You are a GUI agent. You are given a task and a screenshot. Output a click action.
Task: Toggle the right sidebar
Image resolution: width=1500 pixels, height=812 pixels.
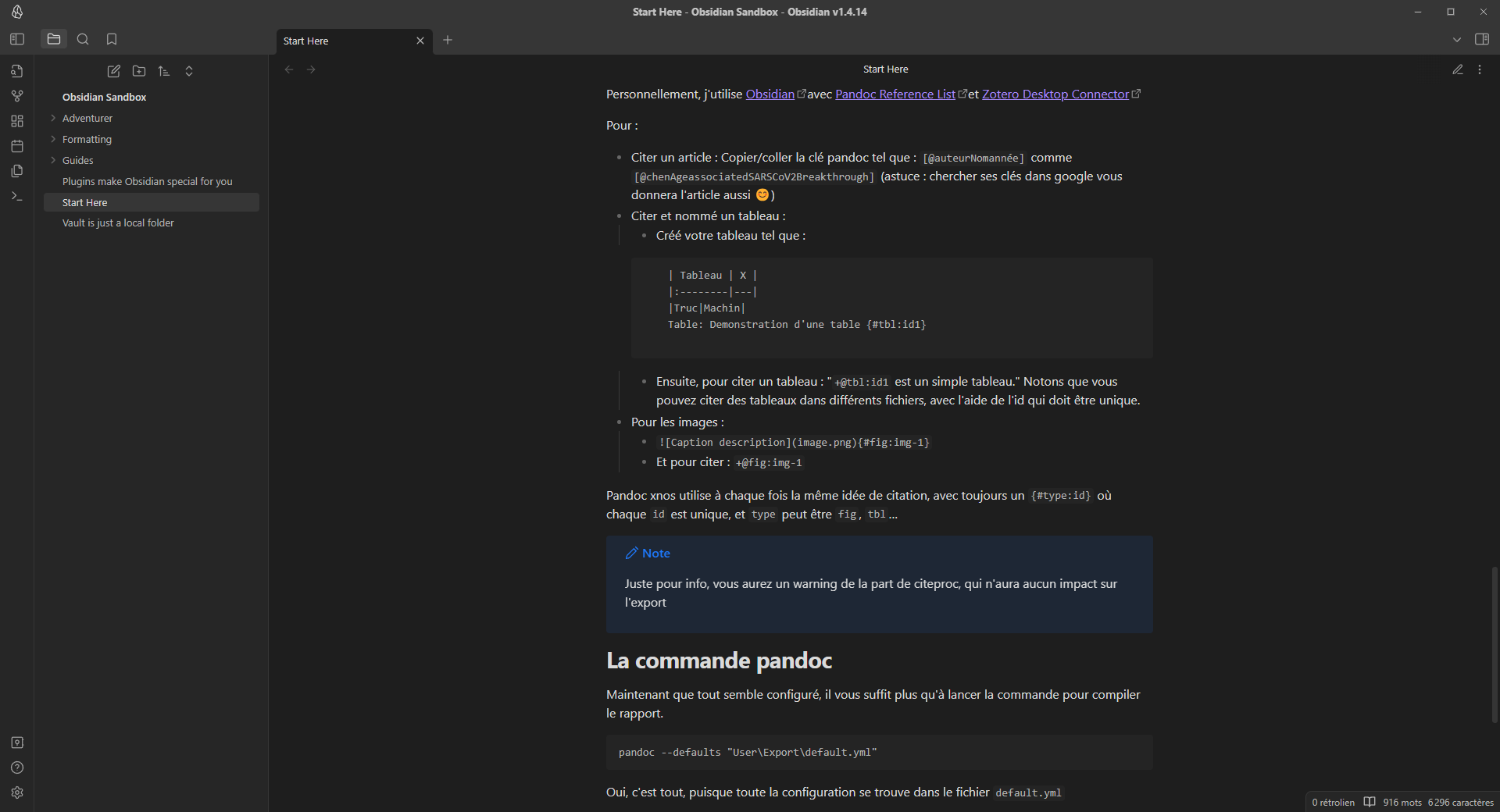click(x=1482, y=39)
